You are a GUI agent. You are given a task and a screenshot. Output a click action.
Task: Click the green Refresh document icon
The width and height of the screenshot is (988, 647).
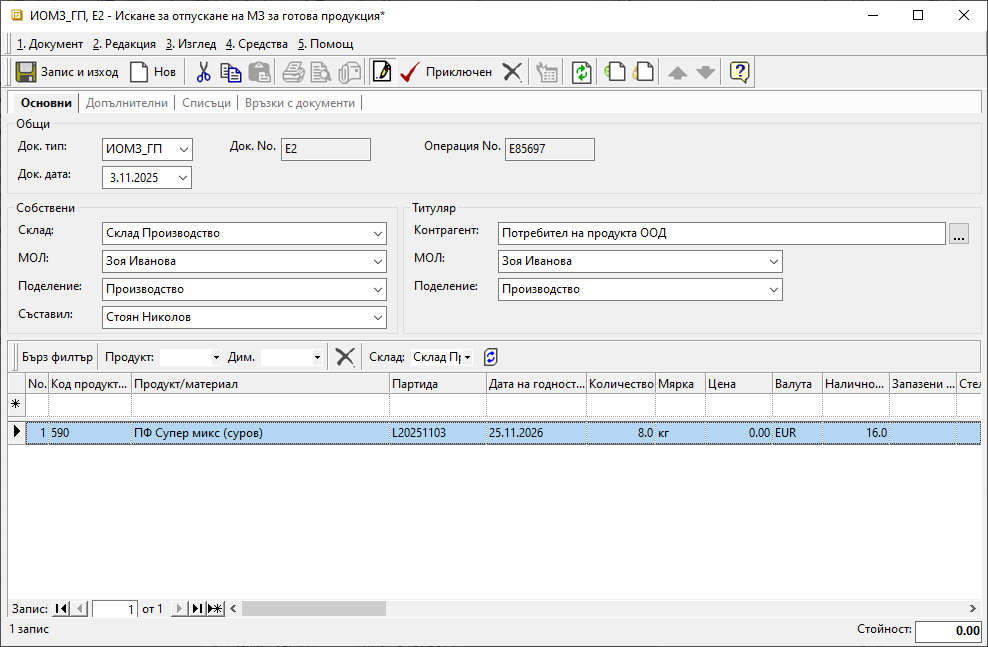pos(581,72)
